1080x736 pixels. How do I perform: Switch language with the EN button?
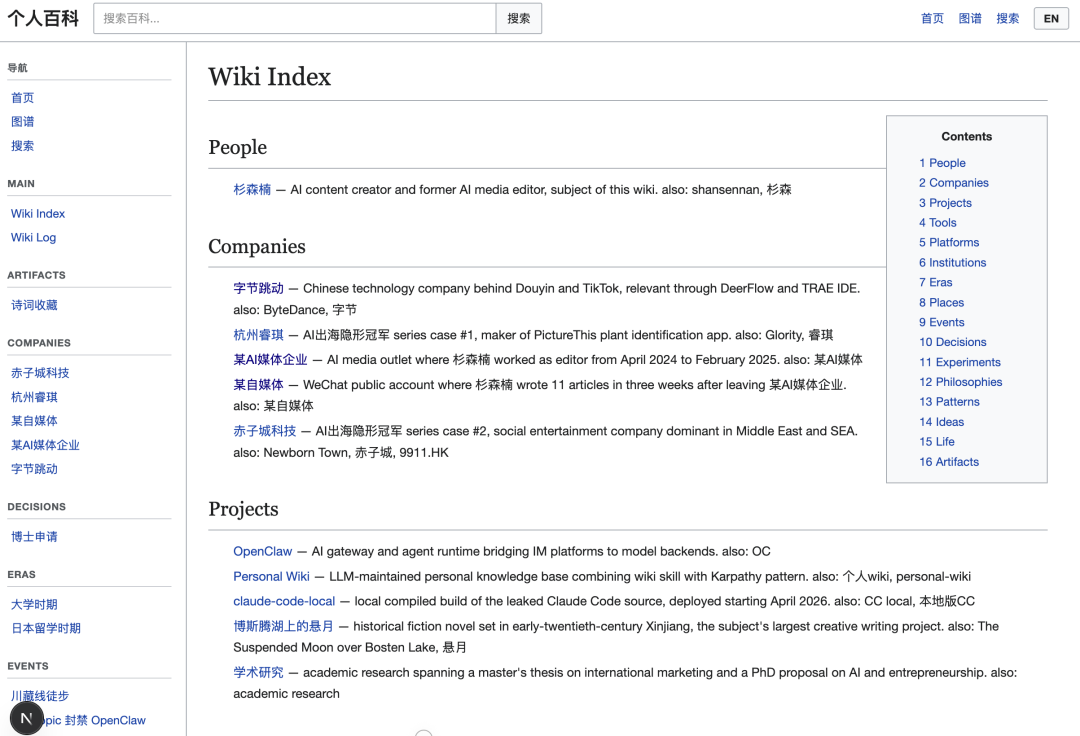[1051, 18]
